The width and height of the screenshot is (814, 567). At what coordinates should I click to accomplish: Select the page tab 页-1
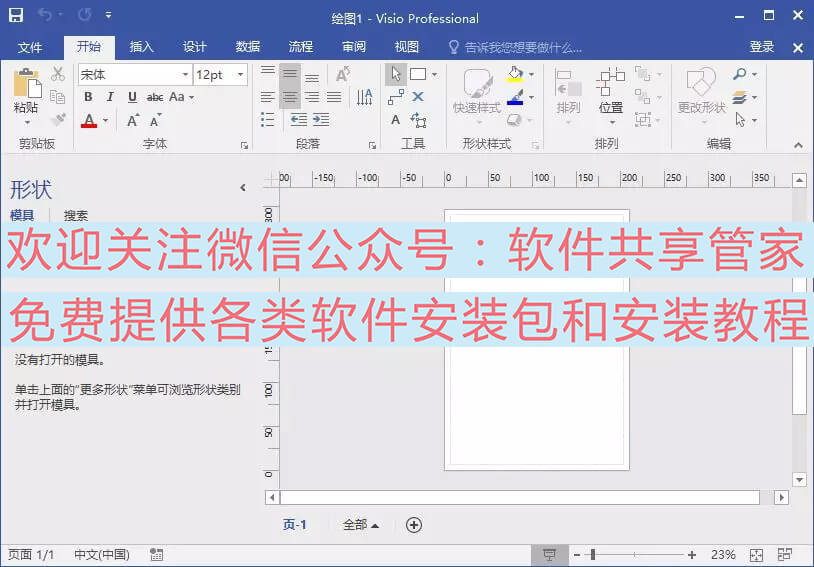click(x=294, y=524)
